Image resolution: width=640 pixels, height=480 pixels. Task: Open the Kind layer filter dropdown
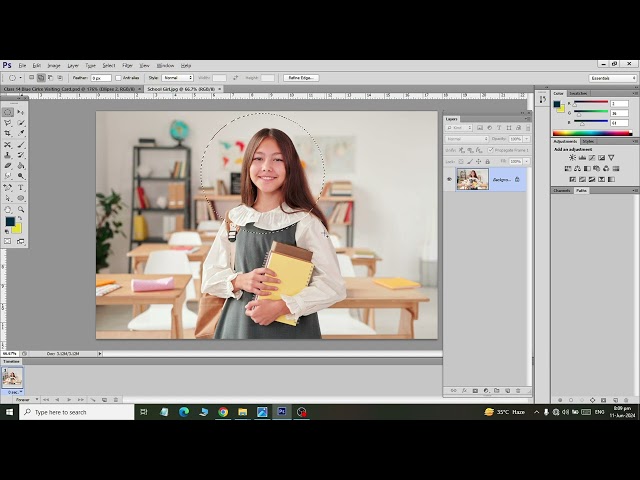pos(459,128)
